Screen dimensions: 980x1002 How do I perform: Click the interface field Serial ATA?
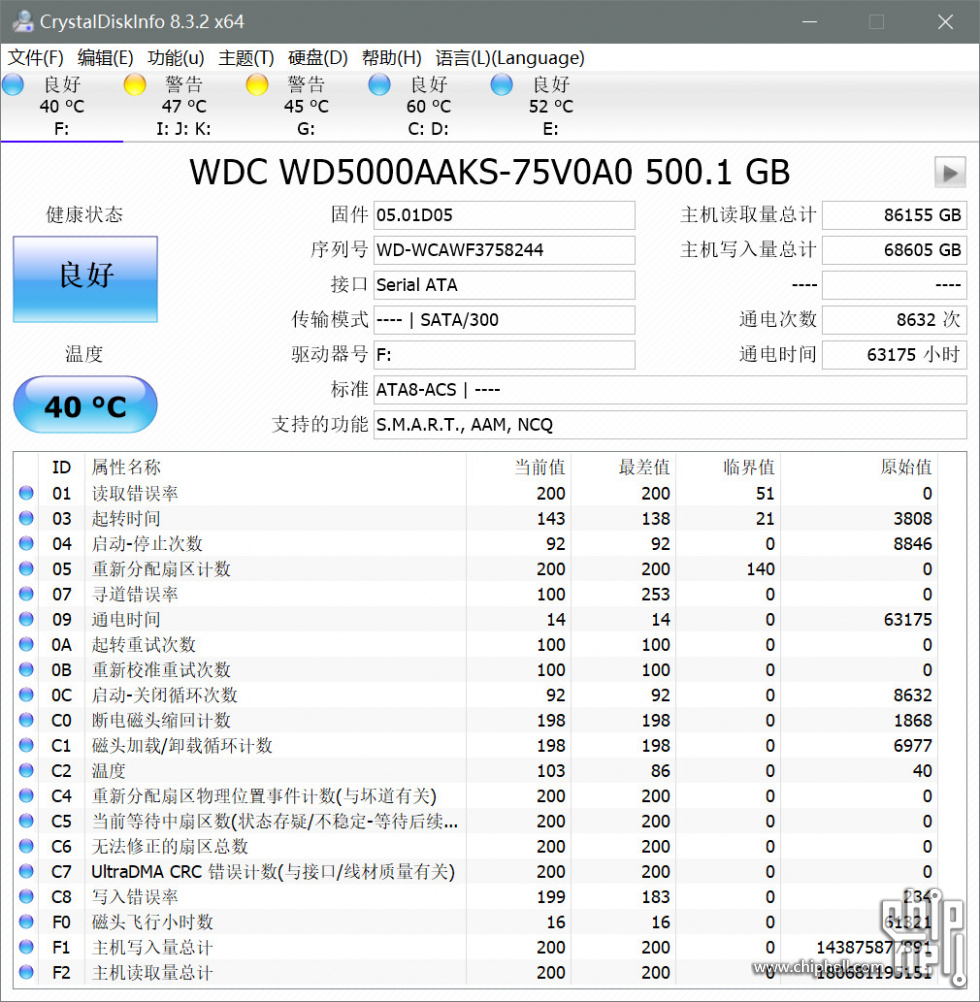click(504, 285)
